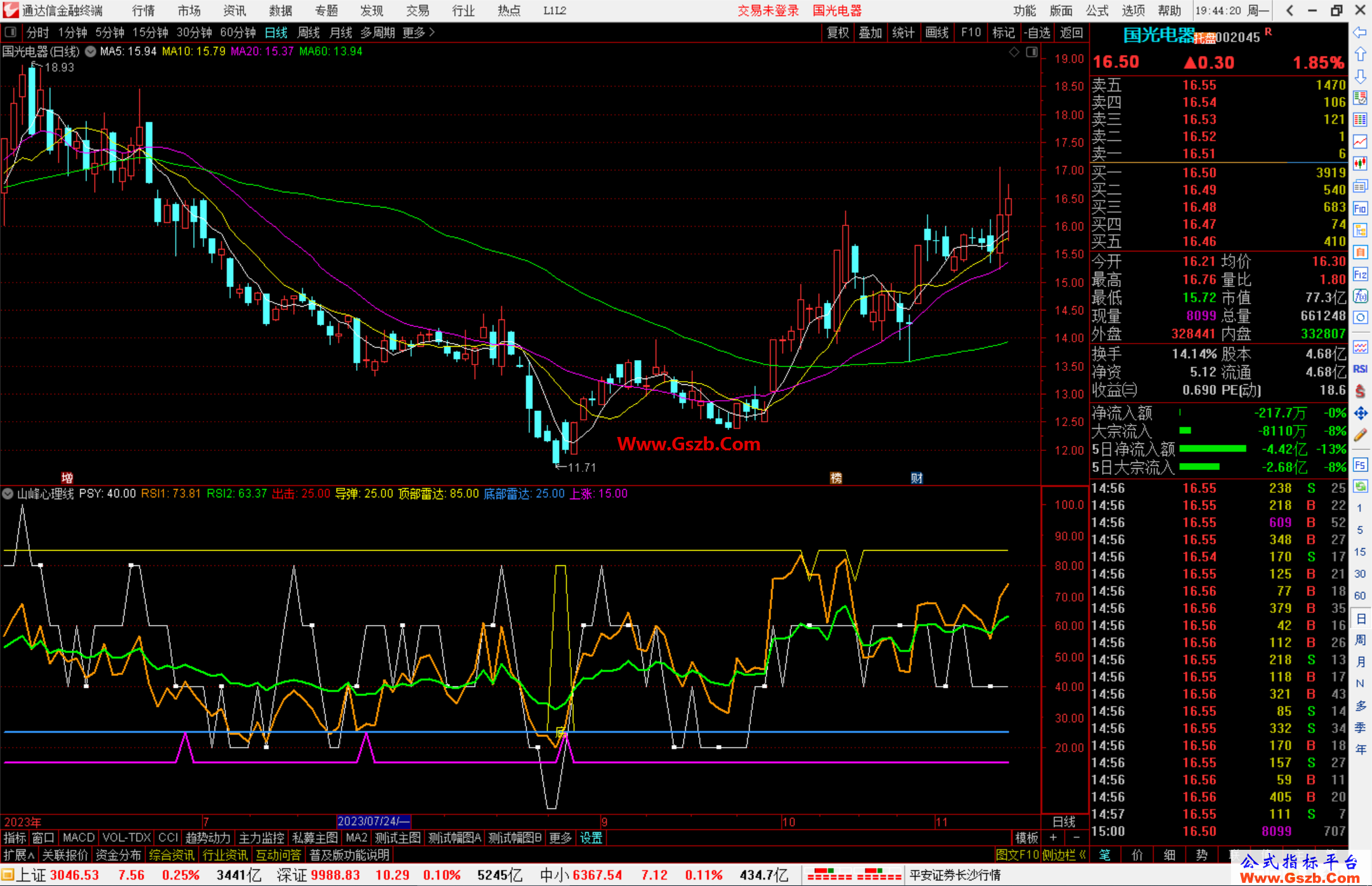Click the multi-wave indicator lines icon

click(x=1360, y=347)
